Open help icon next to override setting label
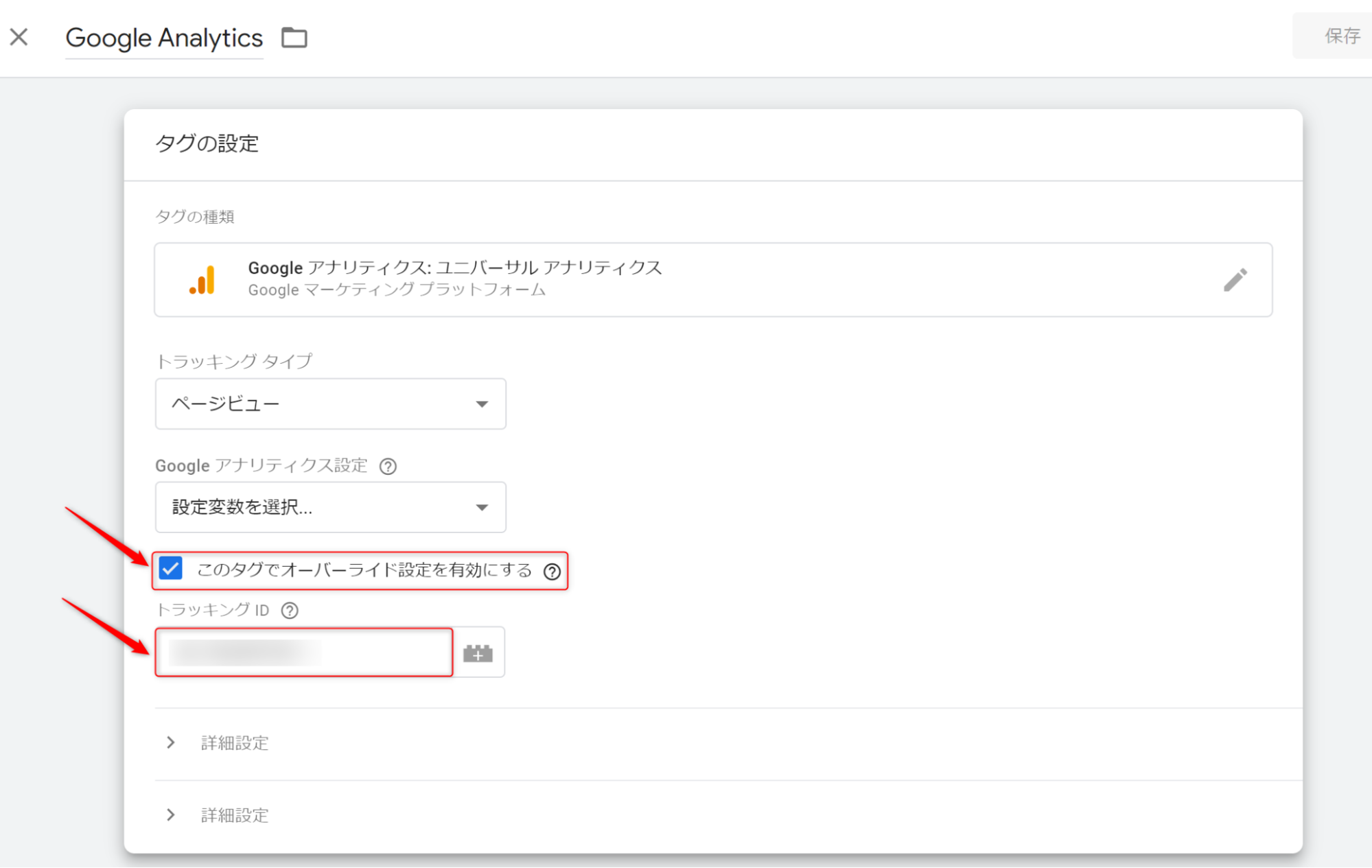The height and width of the screenshot is (868, 1372). click(x=552, y=571)
